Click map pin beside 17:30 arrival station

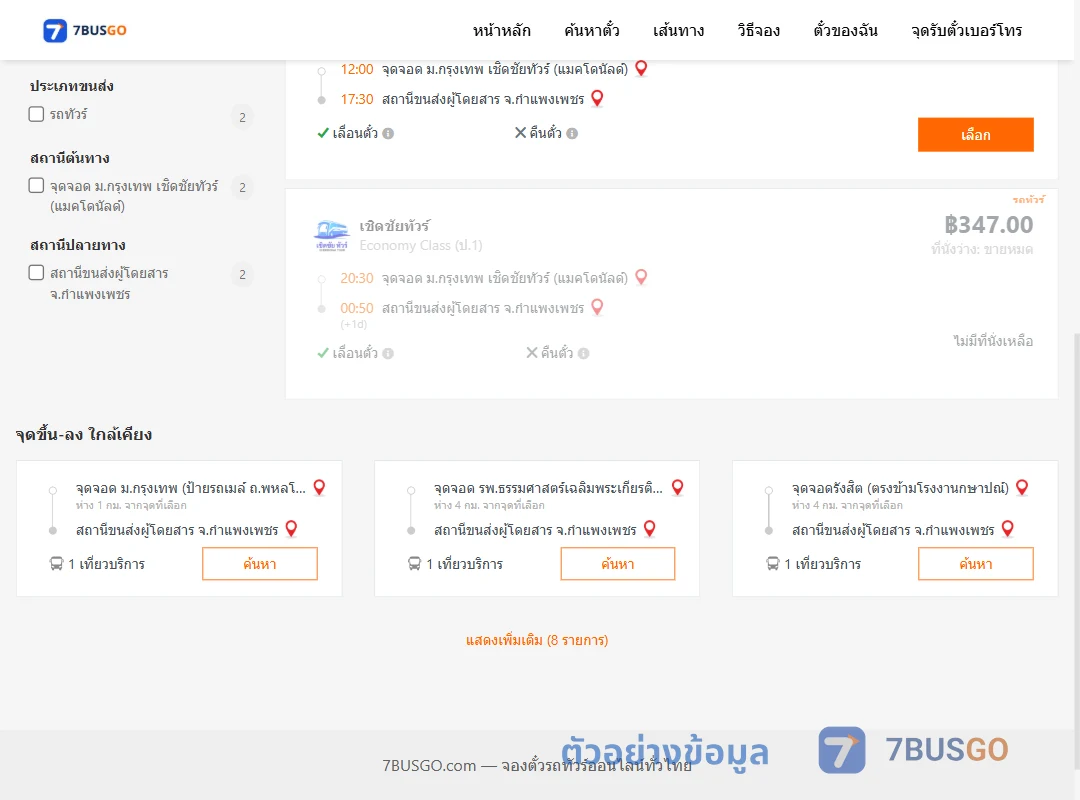597,99
